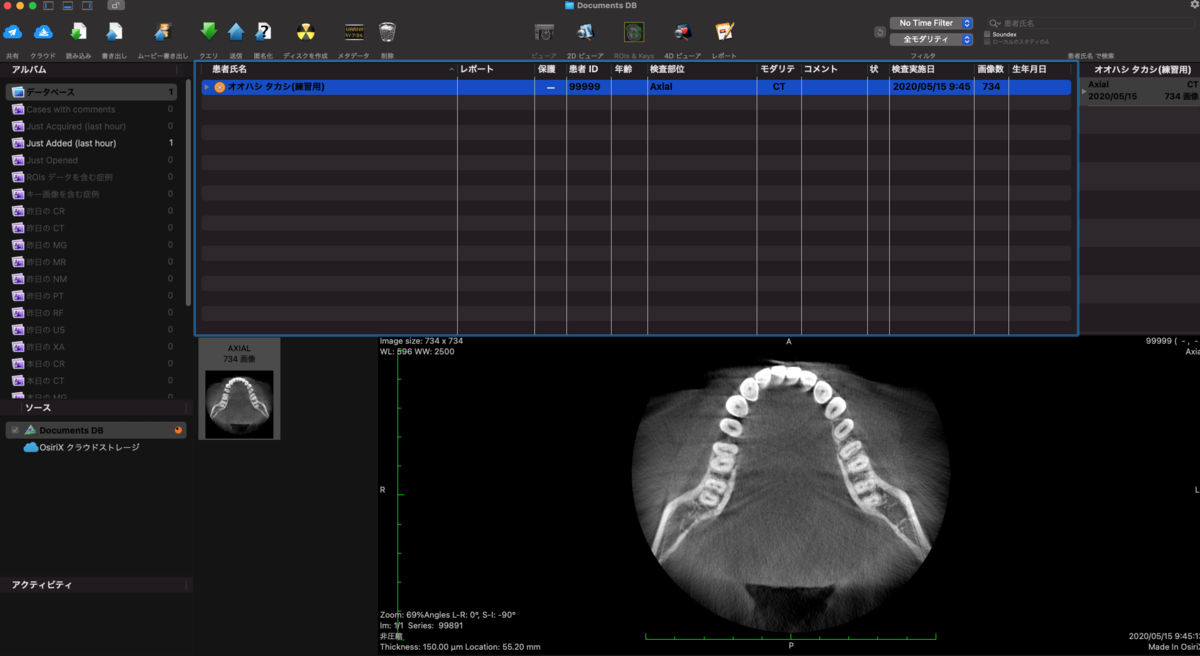1200x656 pixels.
Task: Open the 全モダリティ modality dropdown
Action: (931, 39)
